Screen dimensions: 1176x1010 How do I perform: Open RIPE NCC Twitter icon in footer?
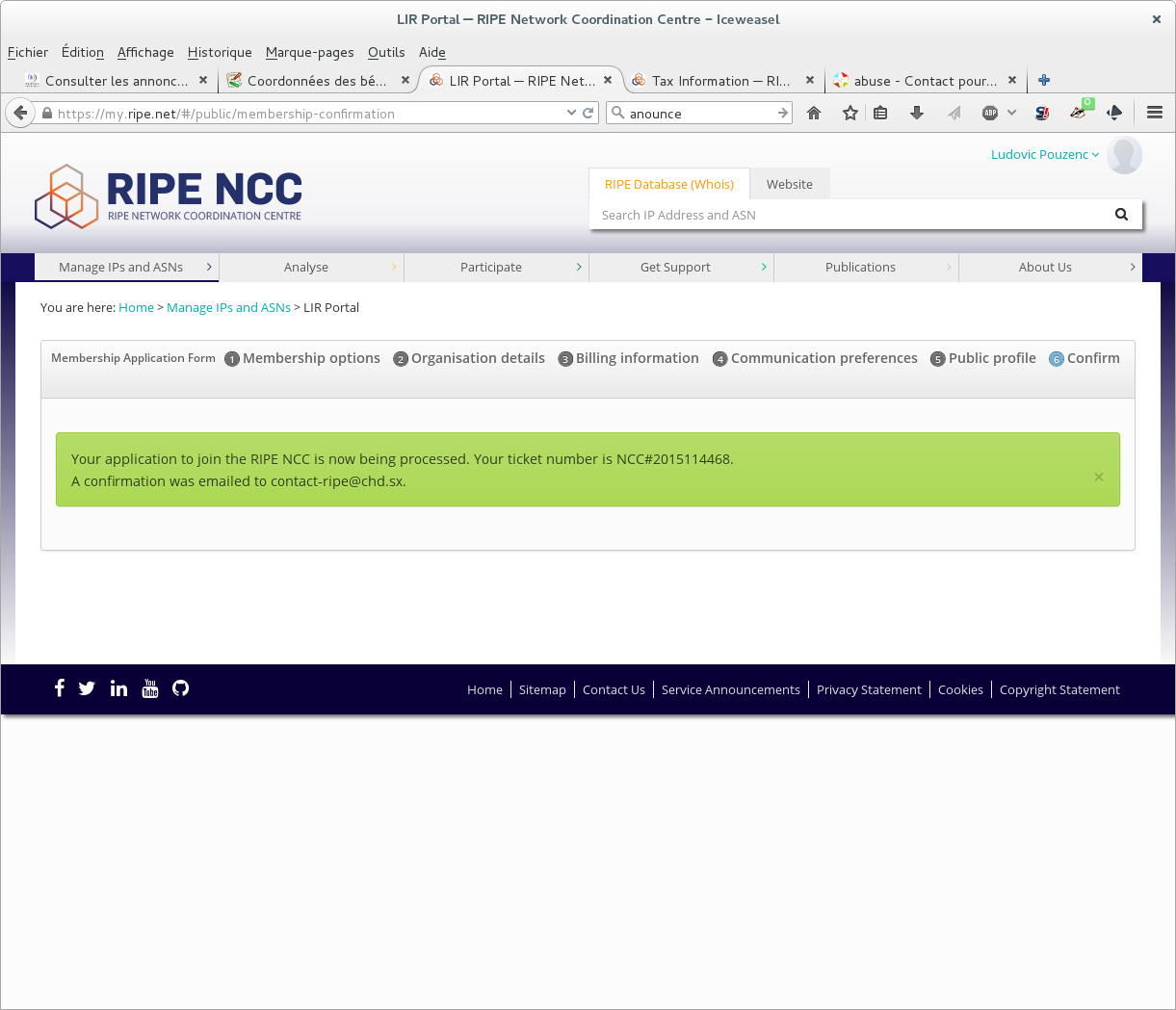click(87, 688)
